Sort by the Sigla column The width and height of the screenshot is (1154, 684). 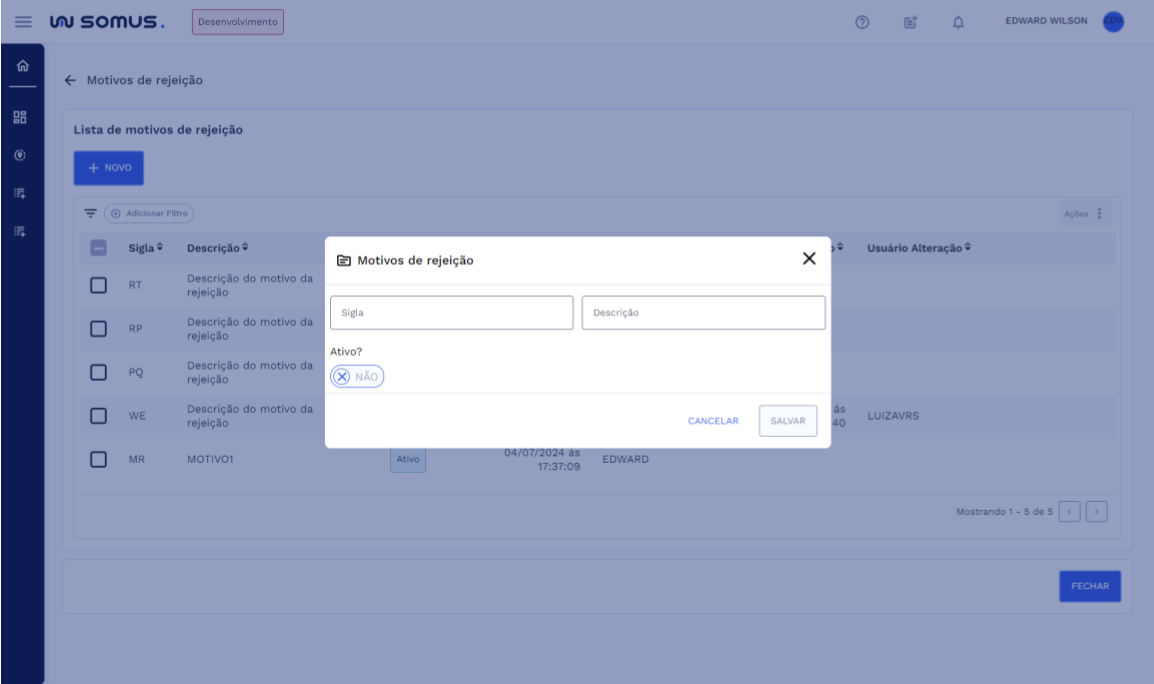point(146,248)
